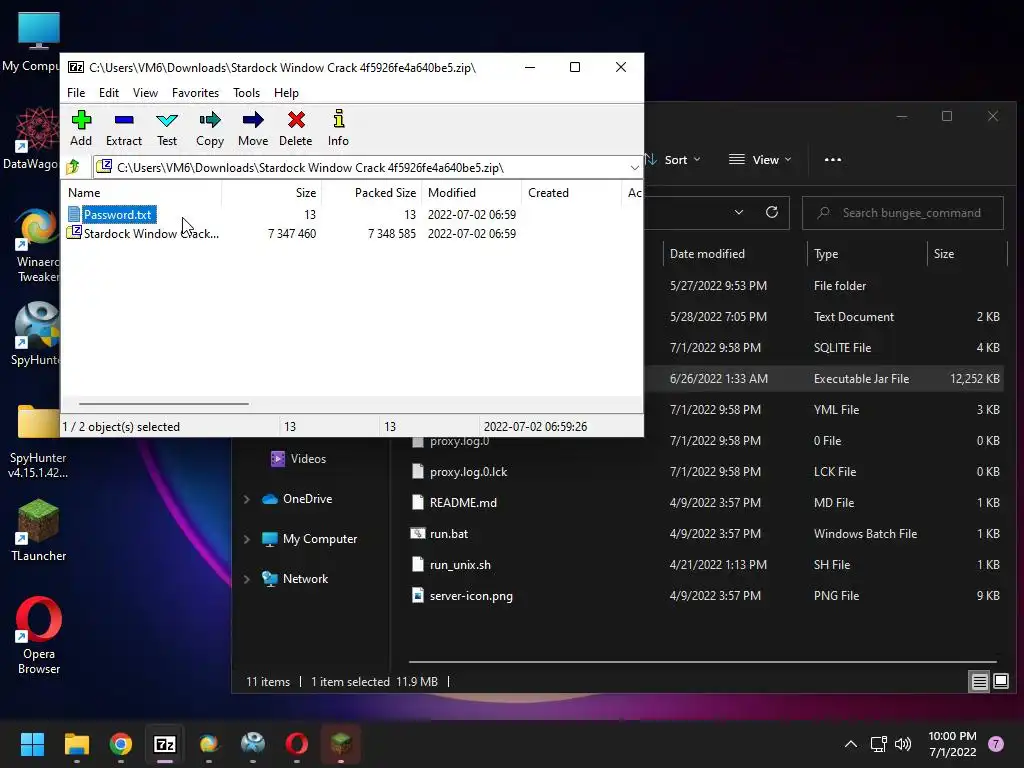Screen dimensions: 1024x768
Task: Open Minecraft block taskbar icon
Action: coord(341,744)
